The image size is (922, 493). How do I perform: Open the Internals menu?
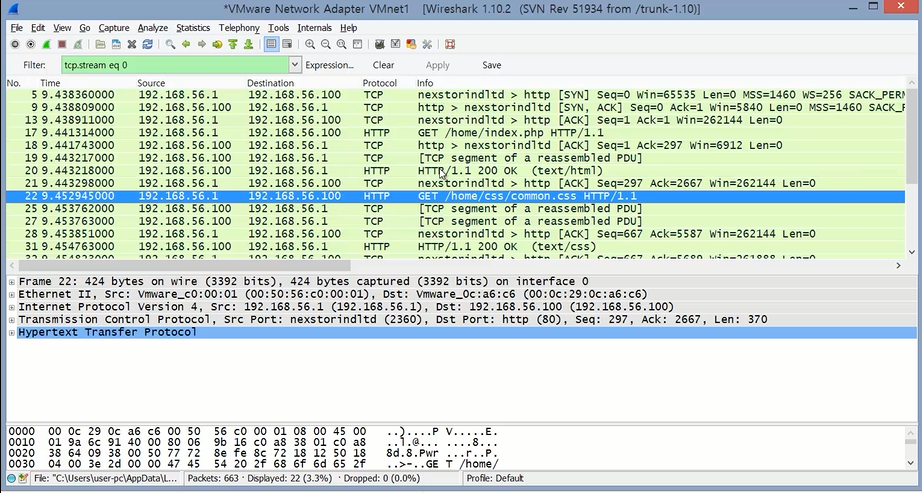315,28
